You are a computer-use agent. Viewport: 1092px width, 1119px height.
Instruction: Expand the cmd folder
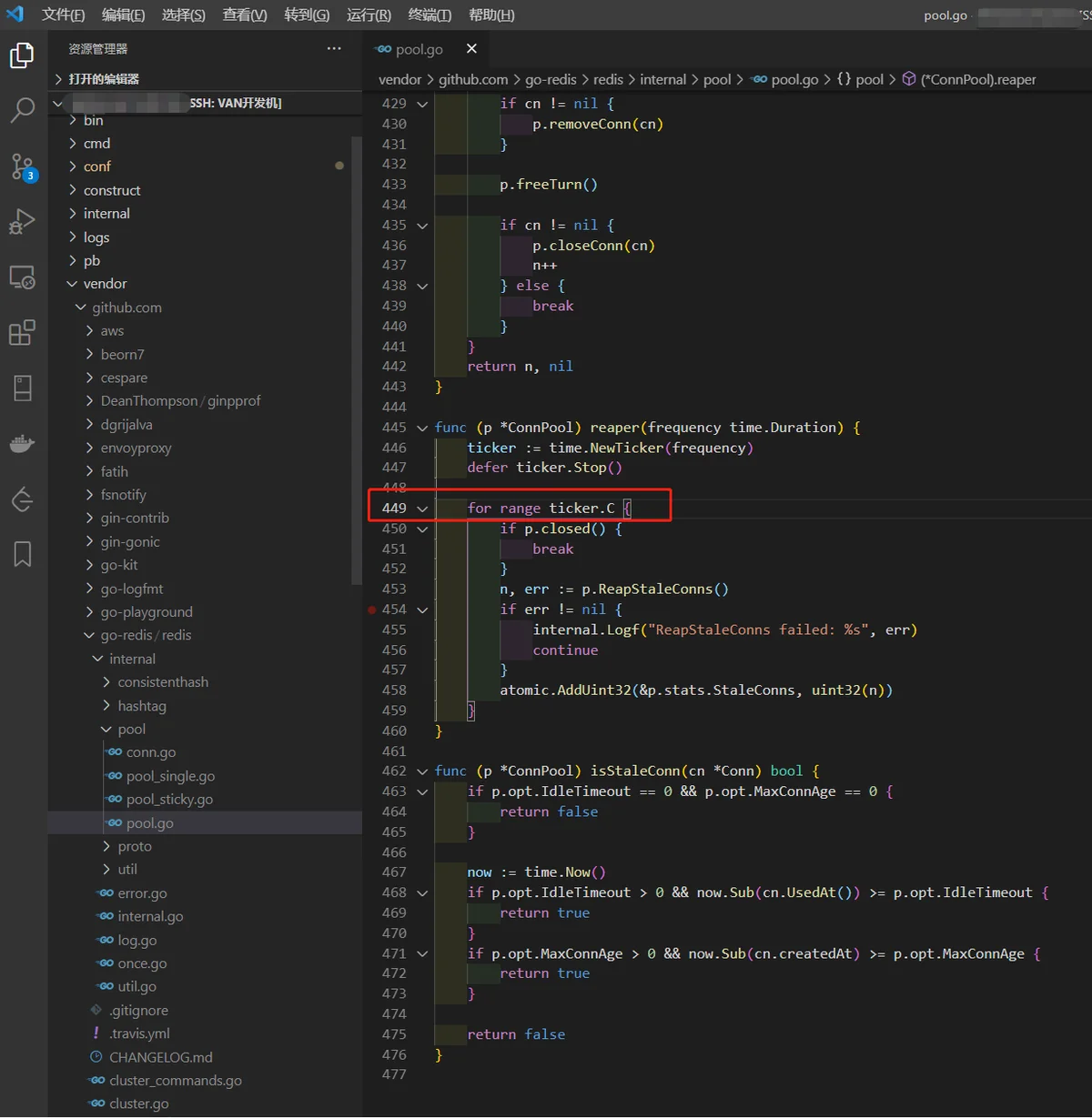pos(205,144)
